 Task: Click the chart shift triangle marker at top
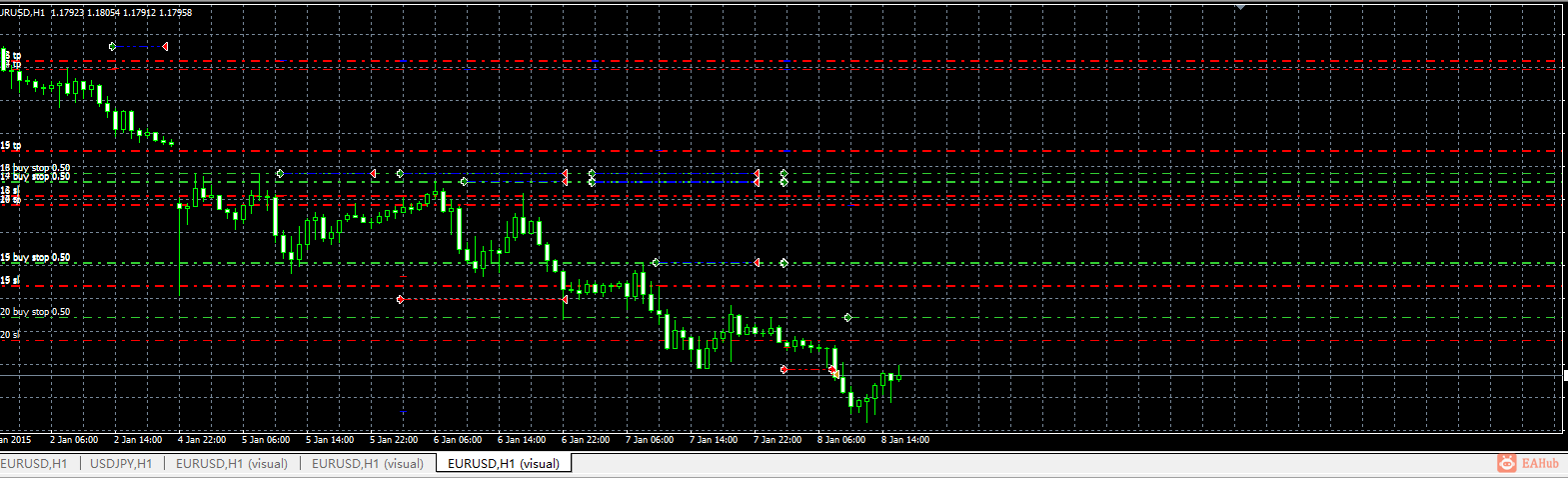(1240, 7)
